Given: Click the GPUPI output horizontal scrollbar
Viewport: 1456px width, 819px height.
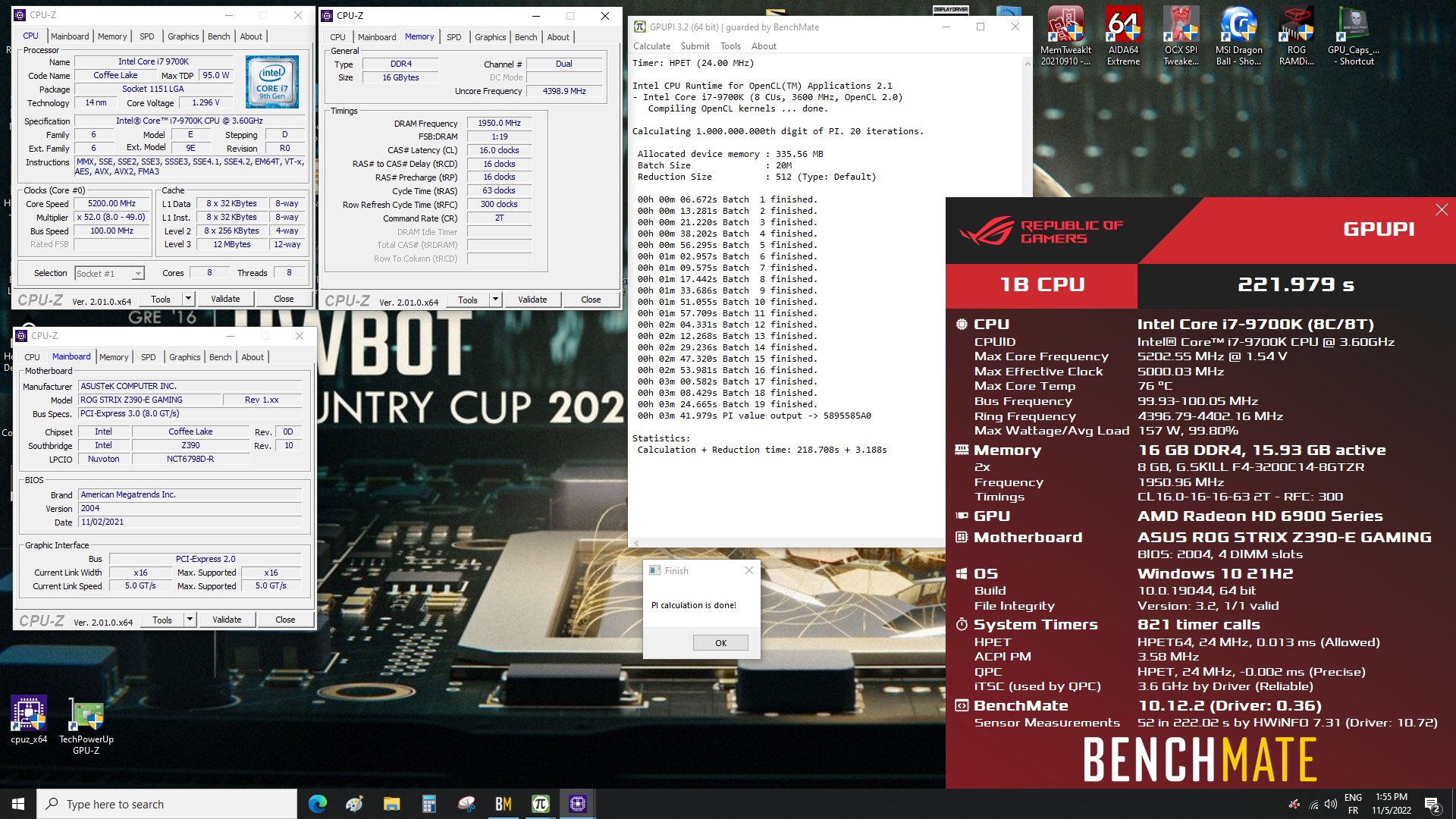Looking at the screenshot, I should point(786,543).
